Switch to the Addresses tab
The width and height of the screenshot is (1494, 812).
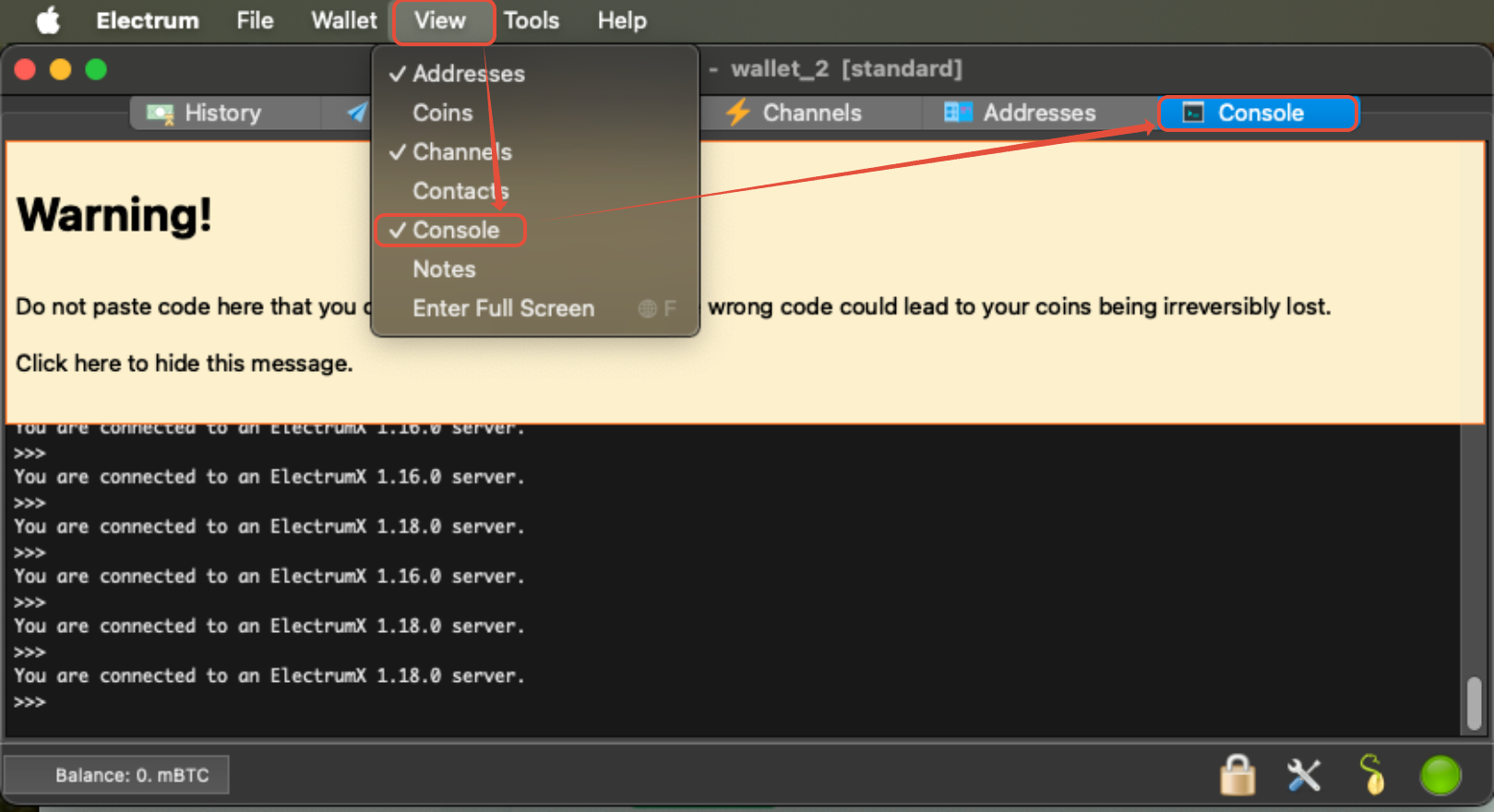tap(1039, 113)
